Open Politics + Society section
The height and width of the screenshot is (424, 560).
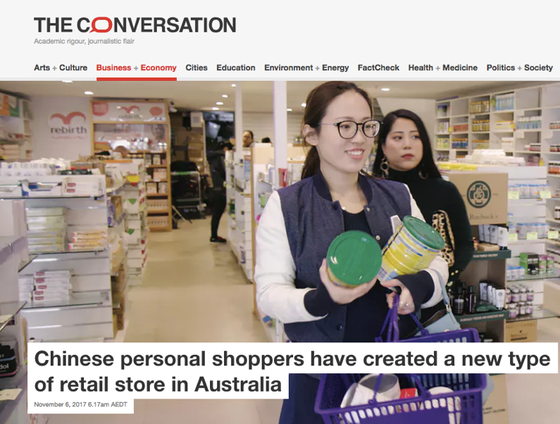(520, 68)
